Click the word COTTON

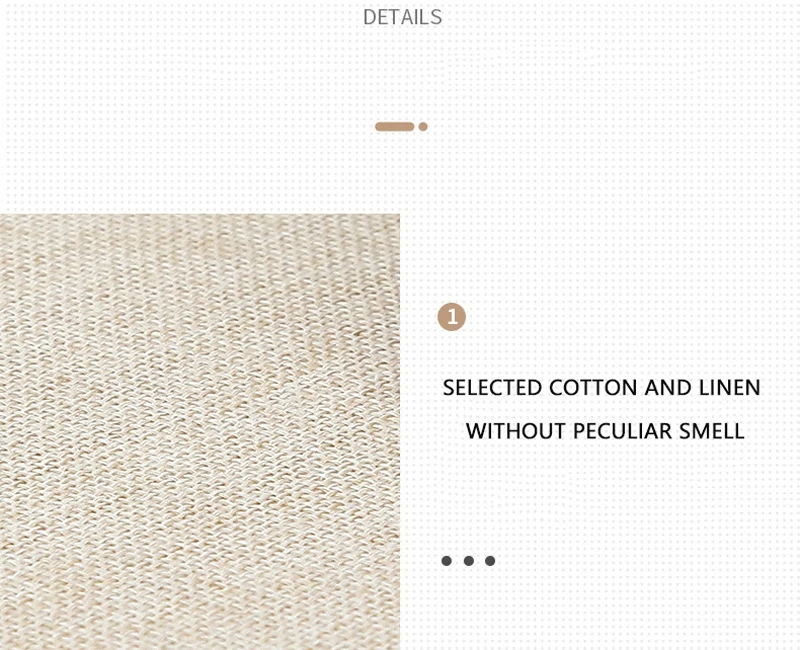point(593,388)
